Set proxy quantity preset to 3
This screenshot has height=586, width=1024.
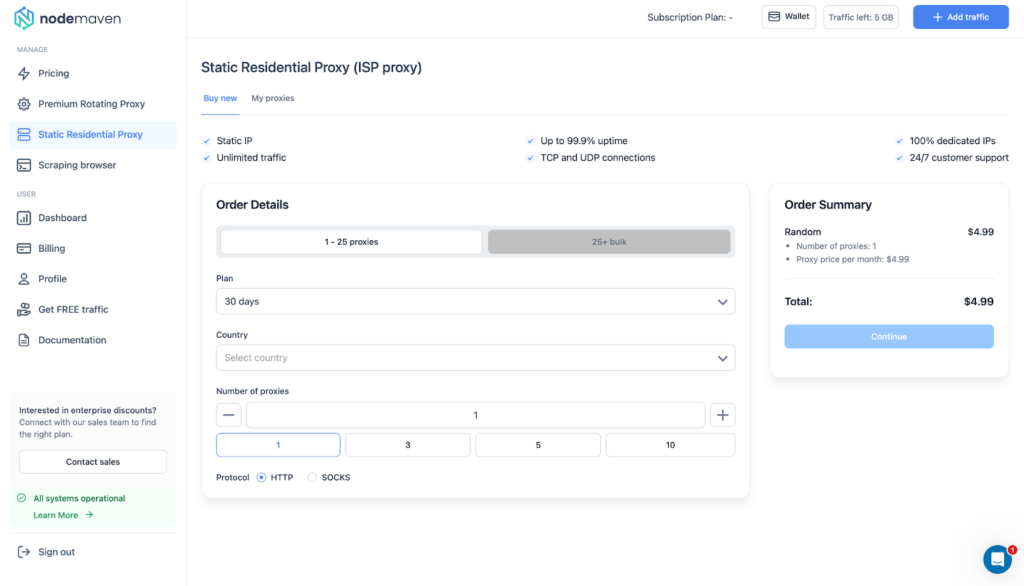coord(408,445)
